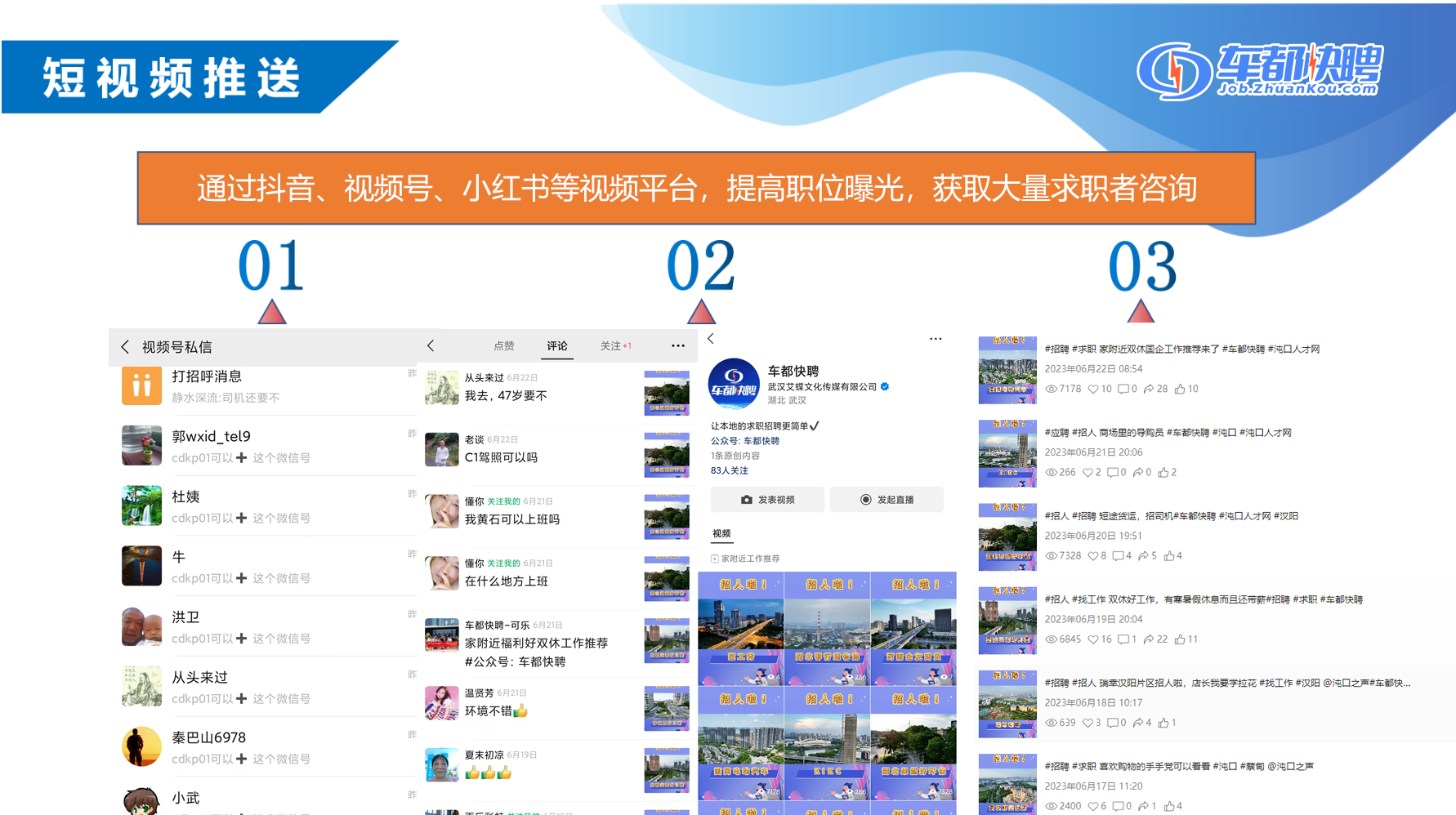Click the views eye icon showing 639

coord(1052,723)
